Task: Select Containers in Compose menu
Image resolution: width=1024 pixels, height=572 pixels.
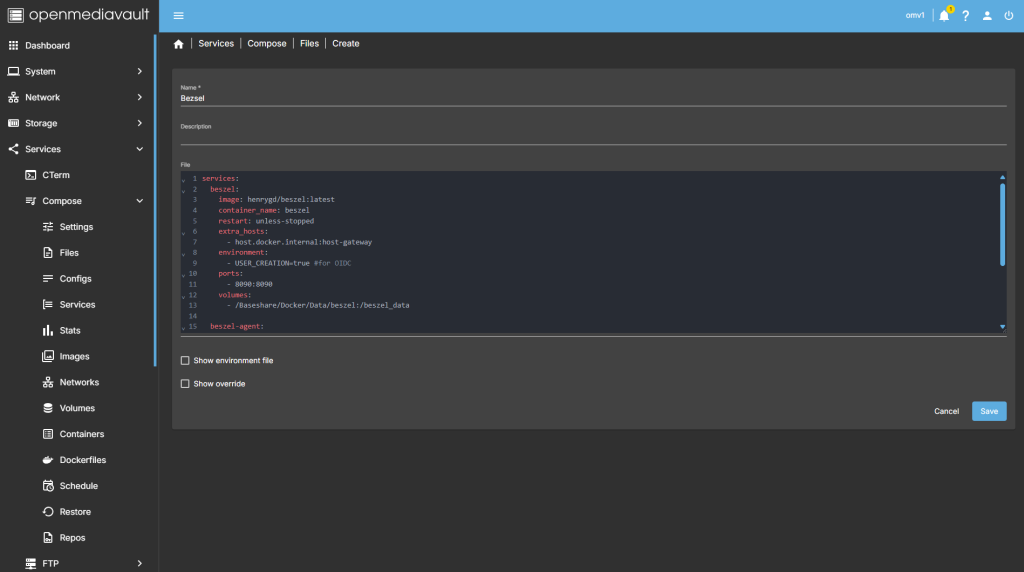Action: (81, 434)
